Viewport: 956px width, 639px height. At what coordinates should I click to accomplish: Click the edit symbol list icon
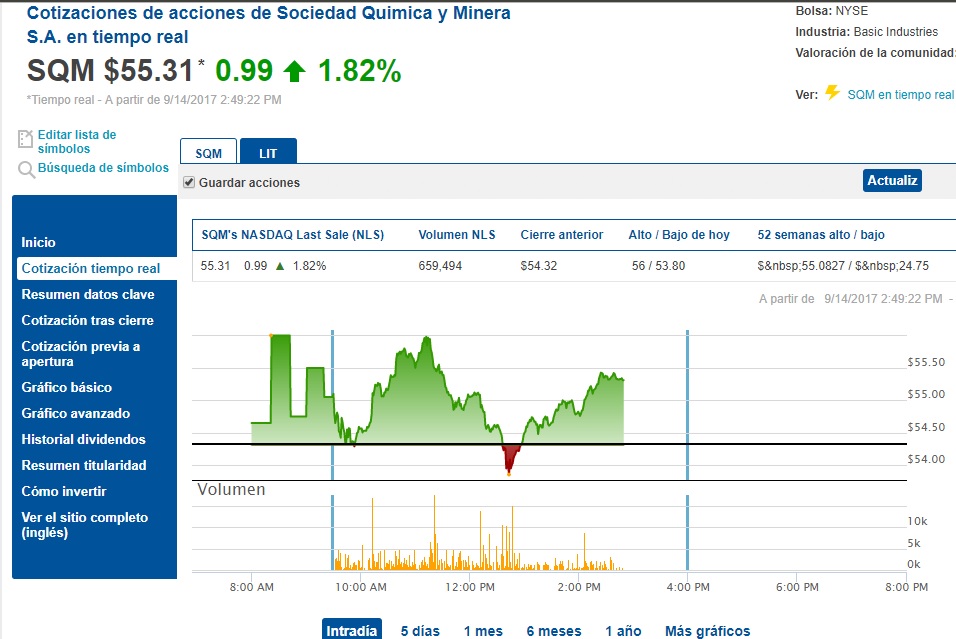coord(25,139)
